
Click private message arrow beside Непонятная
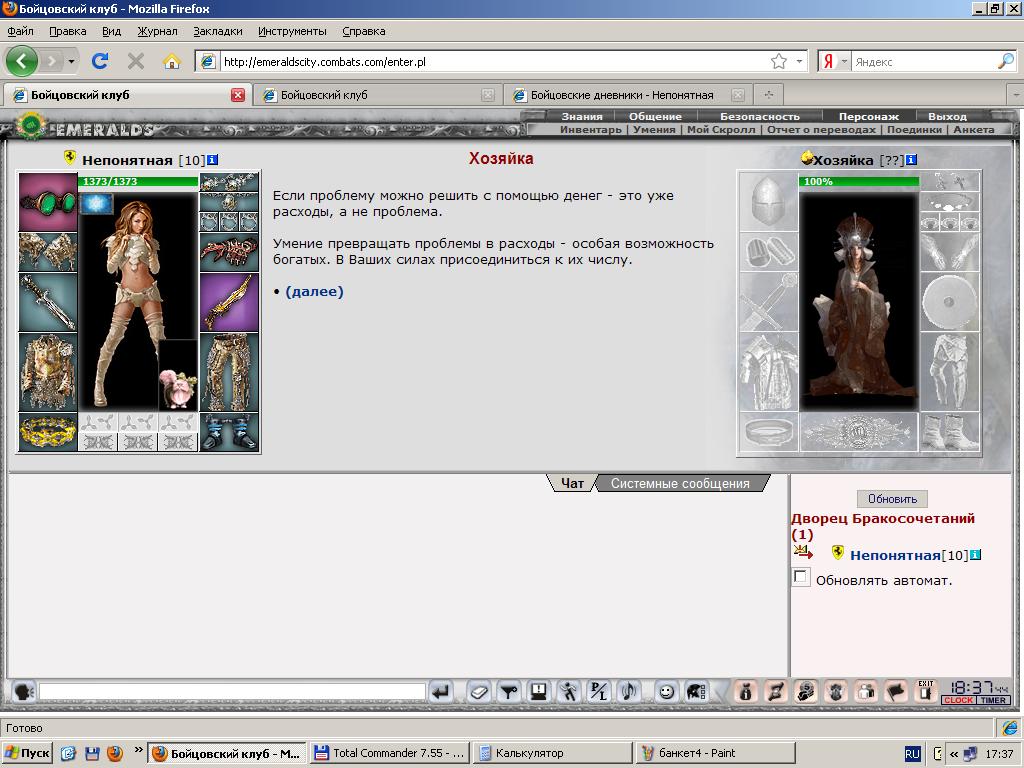click(x=803, y=553)
